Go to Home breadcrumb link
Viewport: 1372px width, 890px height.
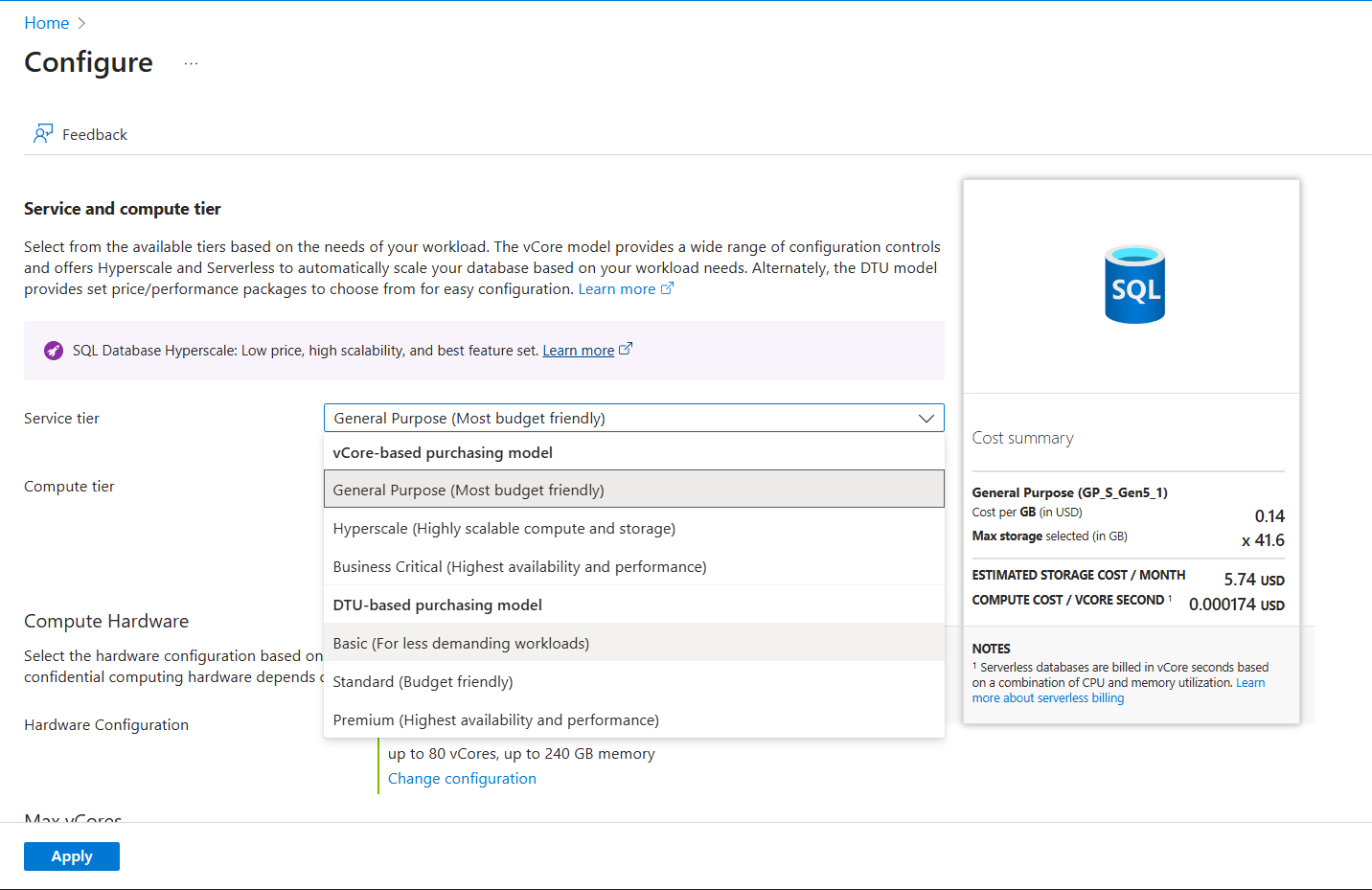click(x=46, y=23)
